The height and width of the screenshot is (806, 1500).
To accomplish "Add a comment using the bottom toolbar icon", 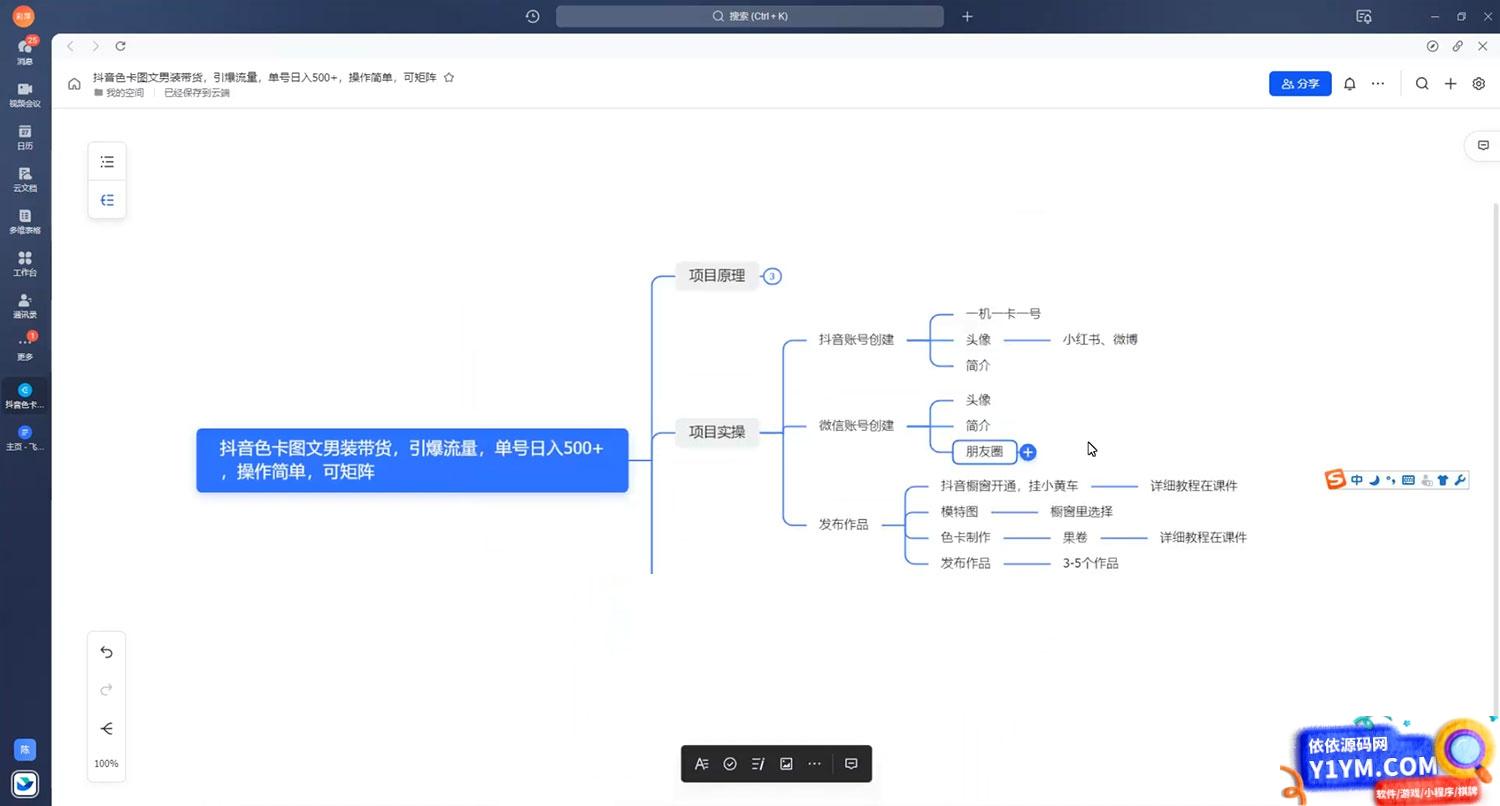I will pos(851,764).
